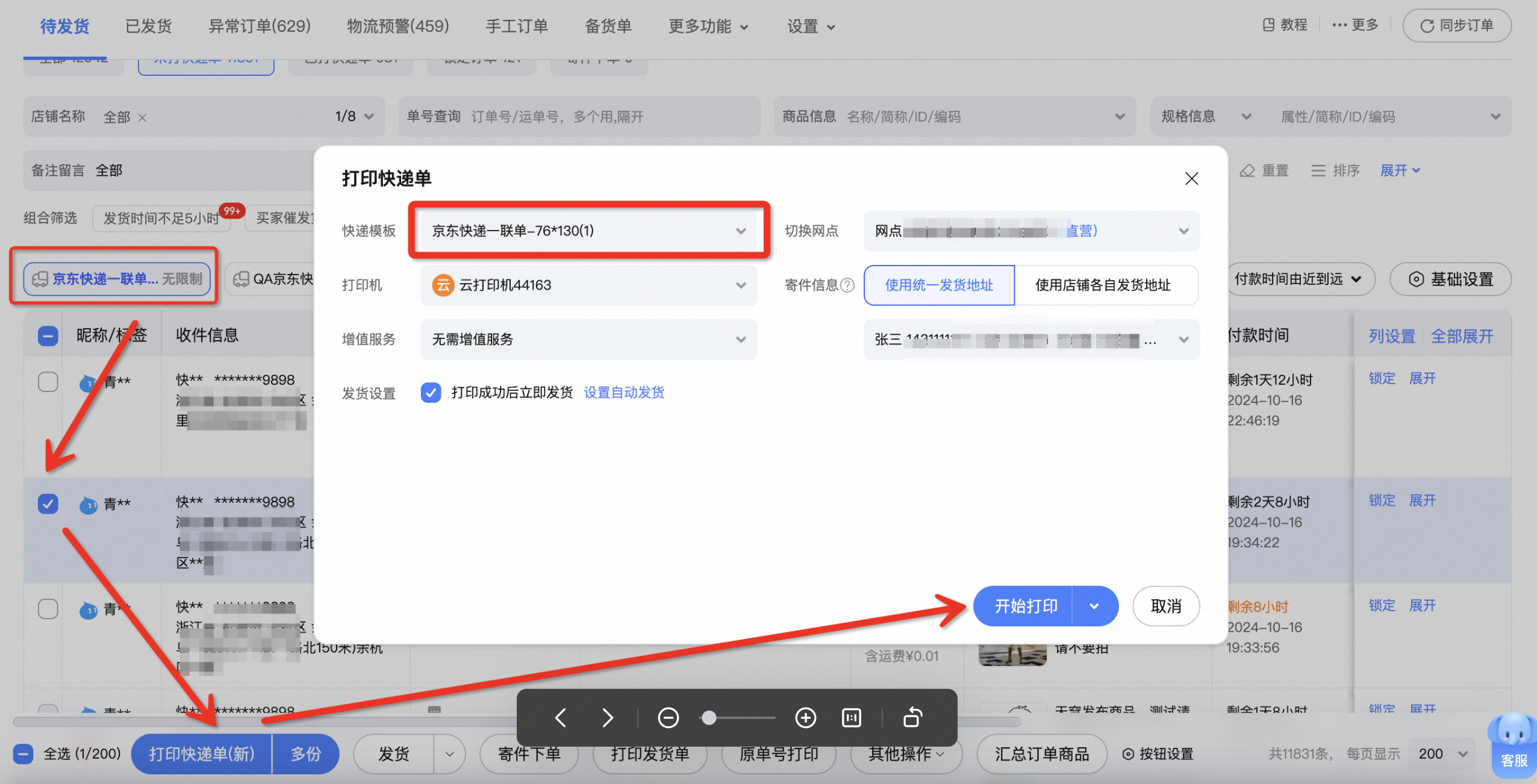Viewport: 1537px width, 784px height.
Task: Click the 重置 eraser icon
Action: pos(1247,170)
